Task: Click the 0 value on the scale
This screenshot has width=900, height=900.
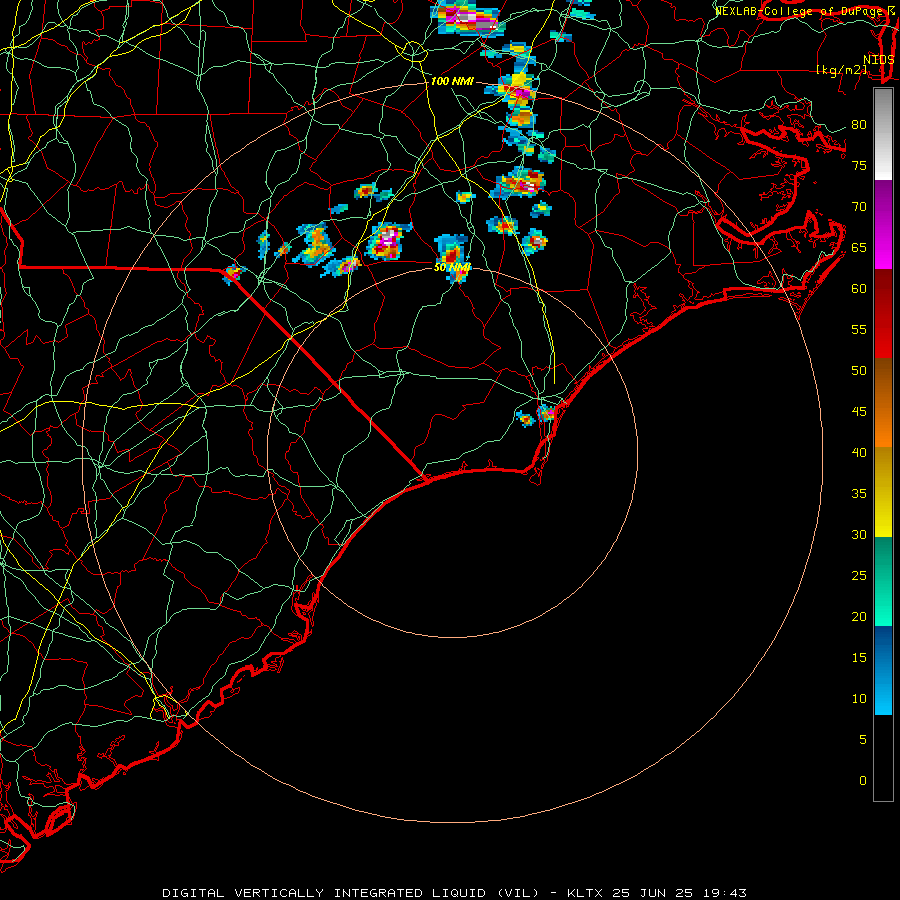Action: [863, 781]
